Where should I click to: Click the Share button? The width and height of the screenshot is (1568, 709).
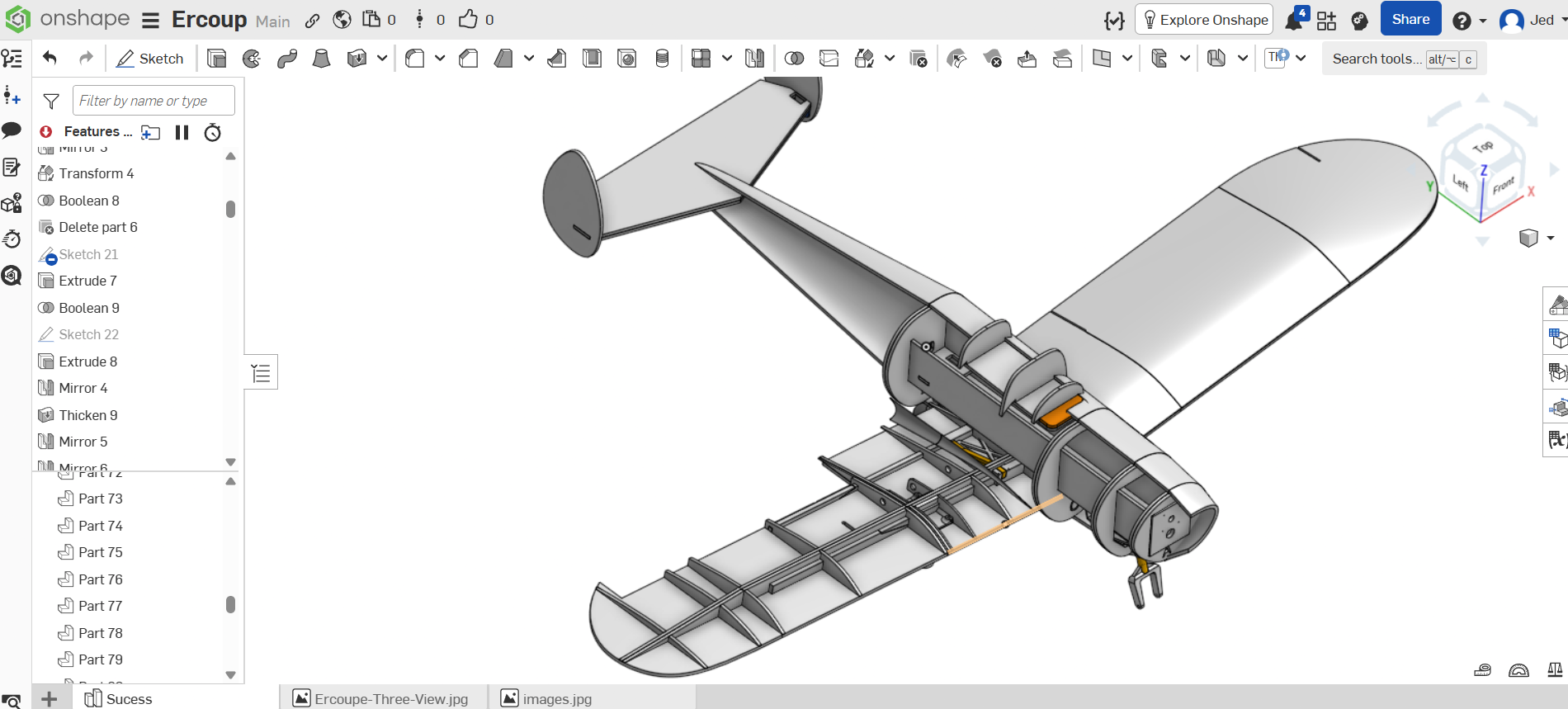[x=1410, y=19]
